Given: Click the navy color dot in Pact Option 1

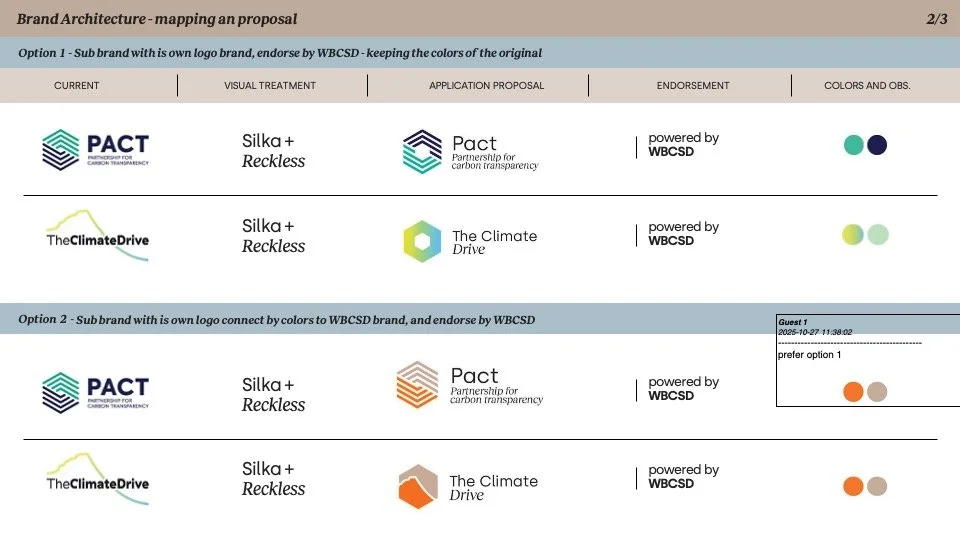Looking at the screenshot, I should 877,145.
